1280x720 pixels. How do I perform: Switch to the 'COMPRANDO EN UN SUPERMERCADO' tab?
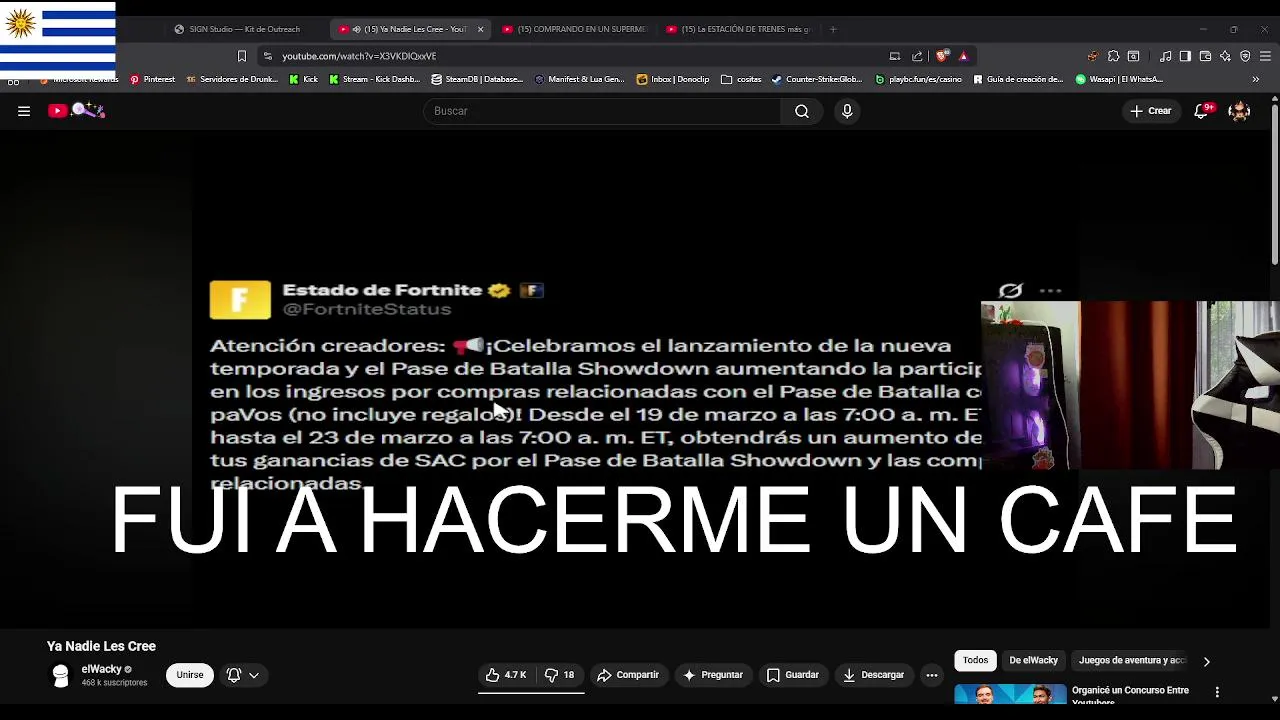pos(576,29)
